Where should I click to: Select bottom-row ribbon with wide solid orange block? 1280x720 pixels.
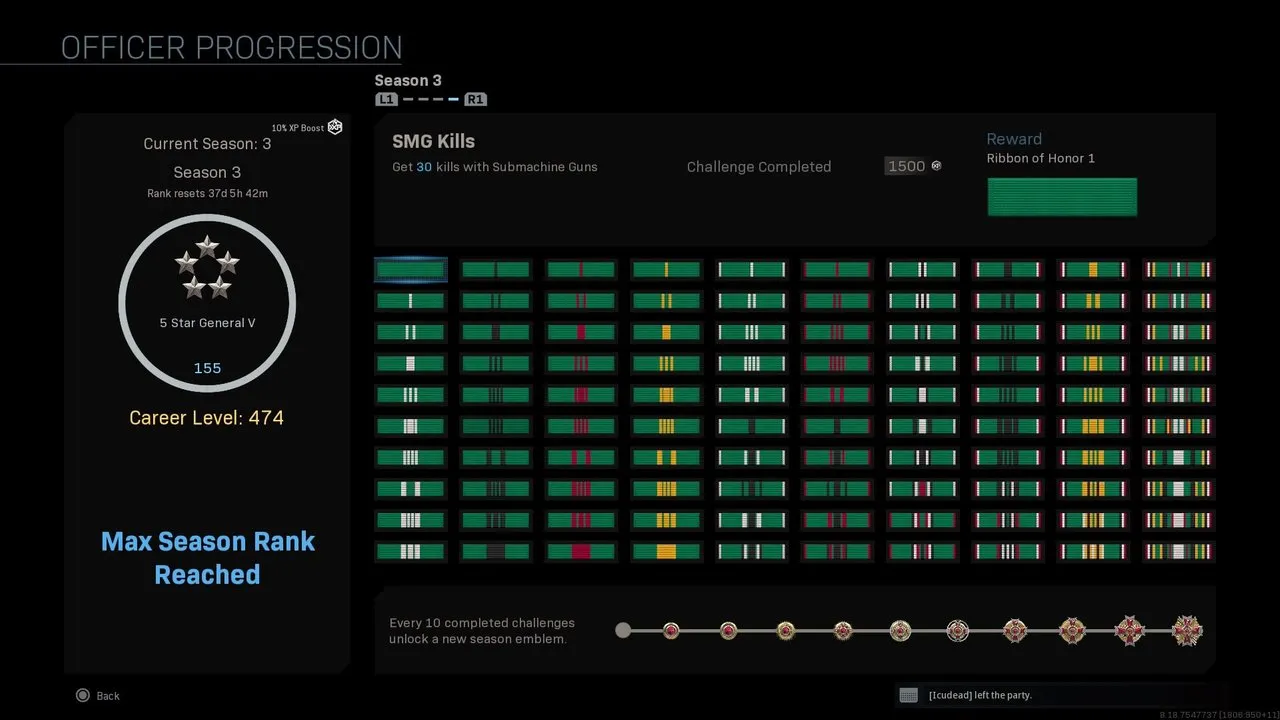coord(666,551)
